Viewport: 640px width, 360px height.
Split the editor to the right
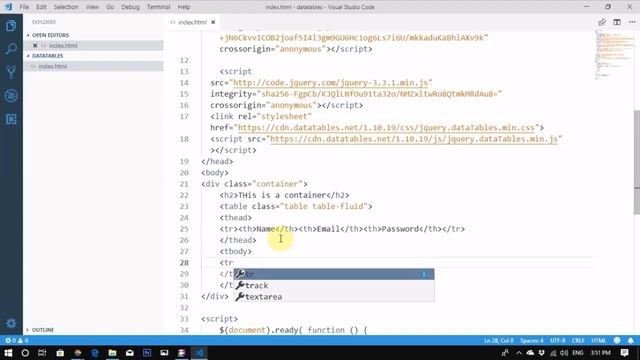click(617, 22)
